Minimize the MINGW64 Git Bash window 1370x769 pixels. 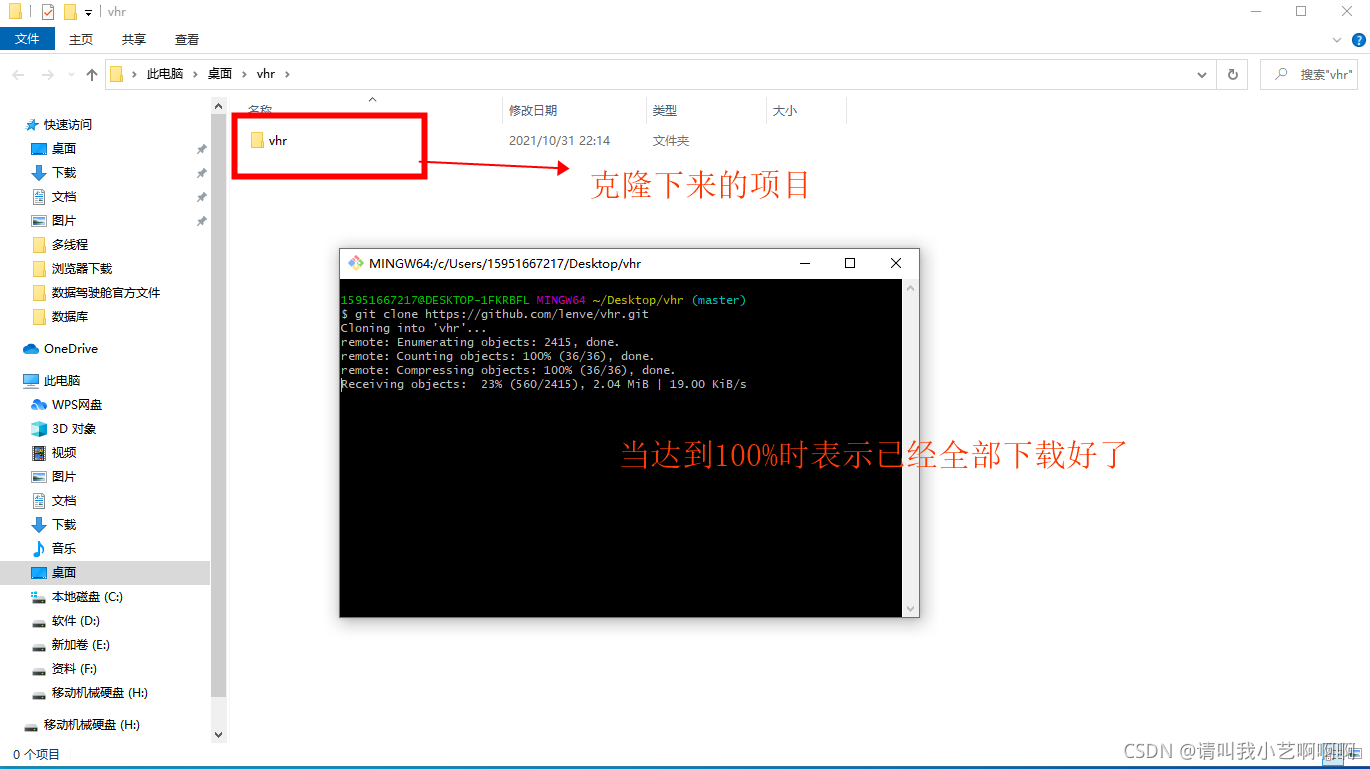(805, 263)
